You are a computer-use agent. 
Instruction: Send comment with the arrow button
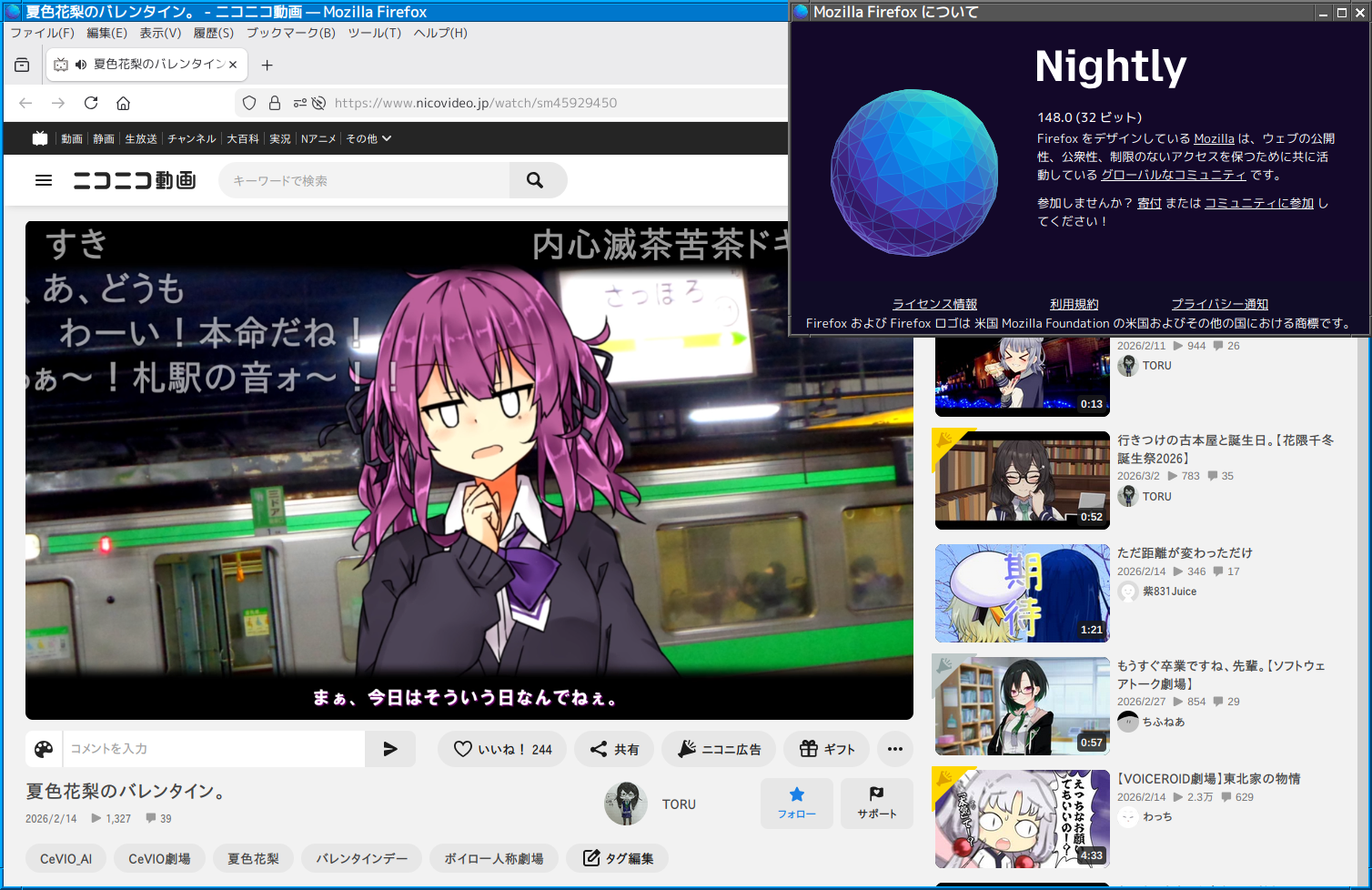click(x=390, y=749)
